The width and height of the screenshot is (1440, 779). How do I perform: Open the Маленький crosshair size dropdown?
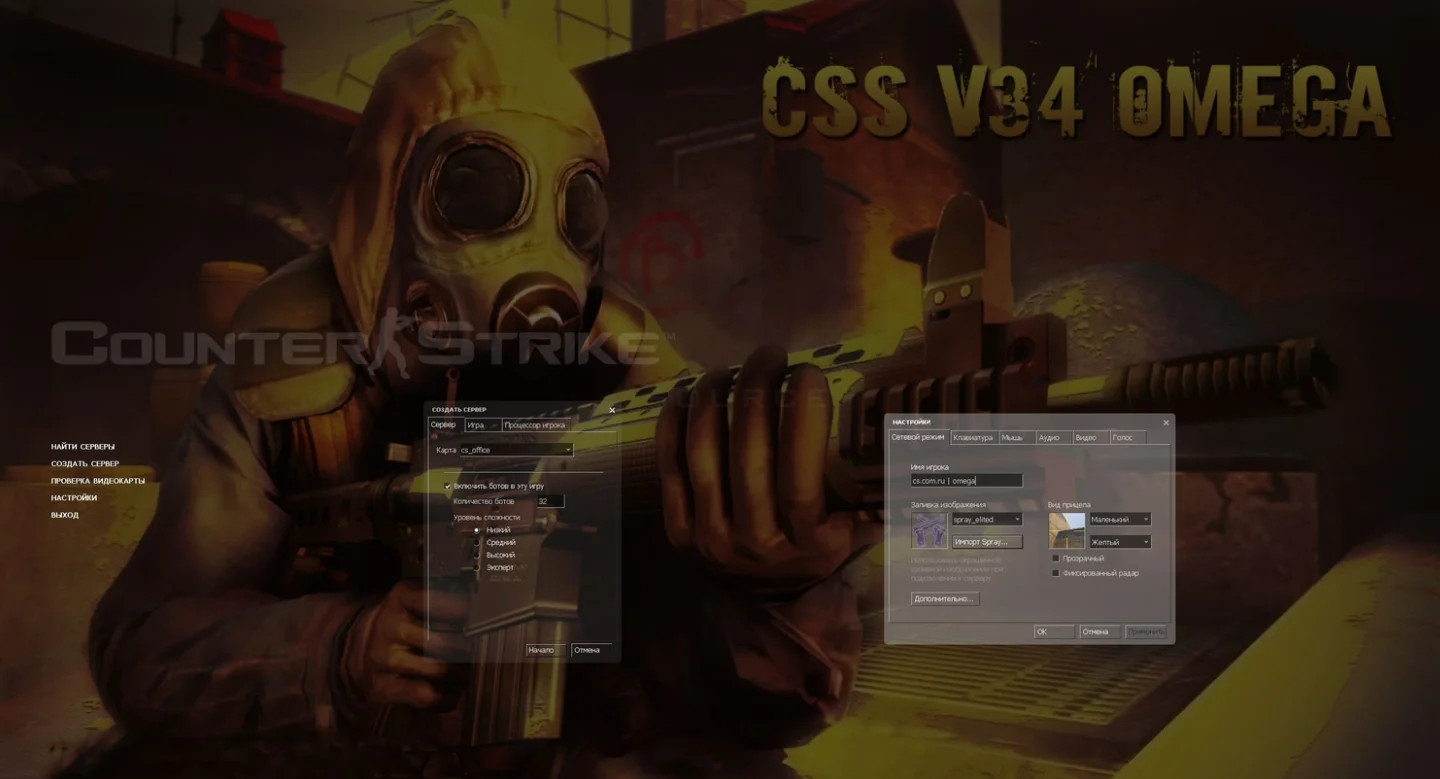coord(1119,520)
